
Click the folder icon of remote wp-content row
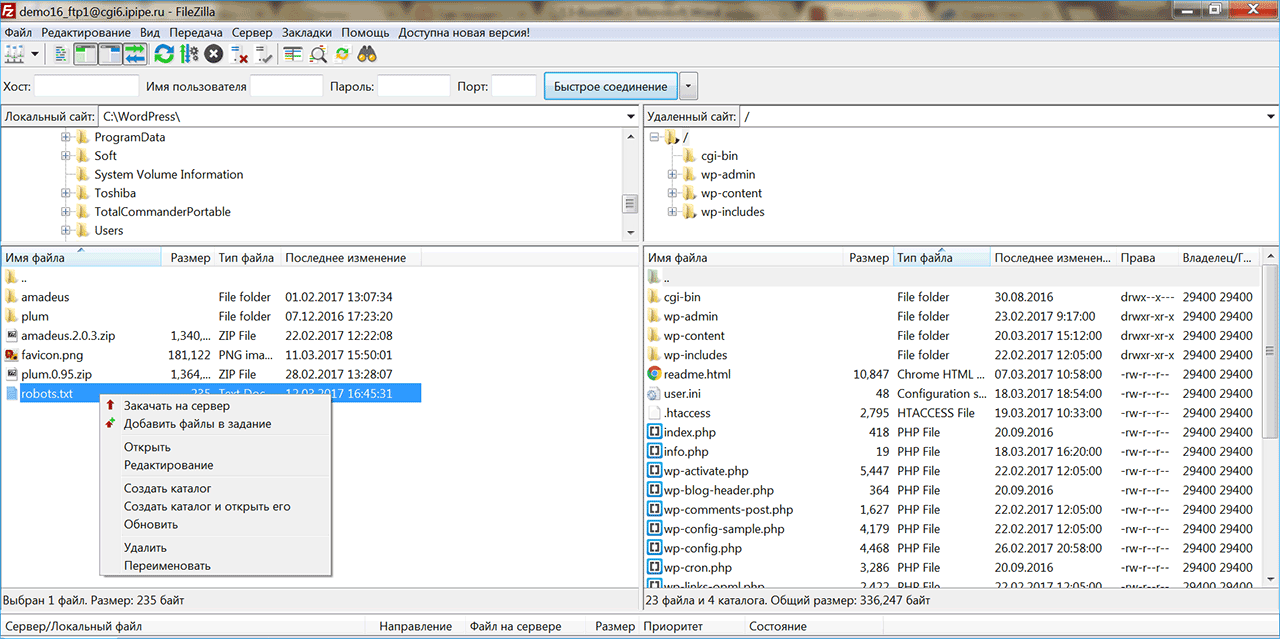coord(655,336)
